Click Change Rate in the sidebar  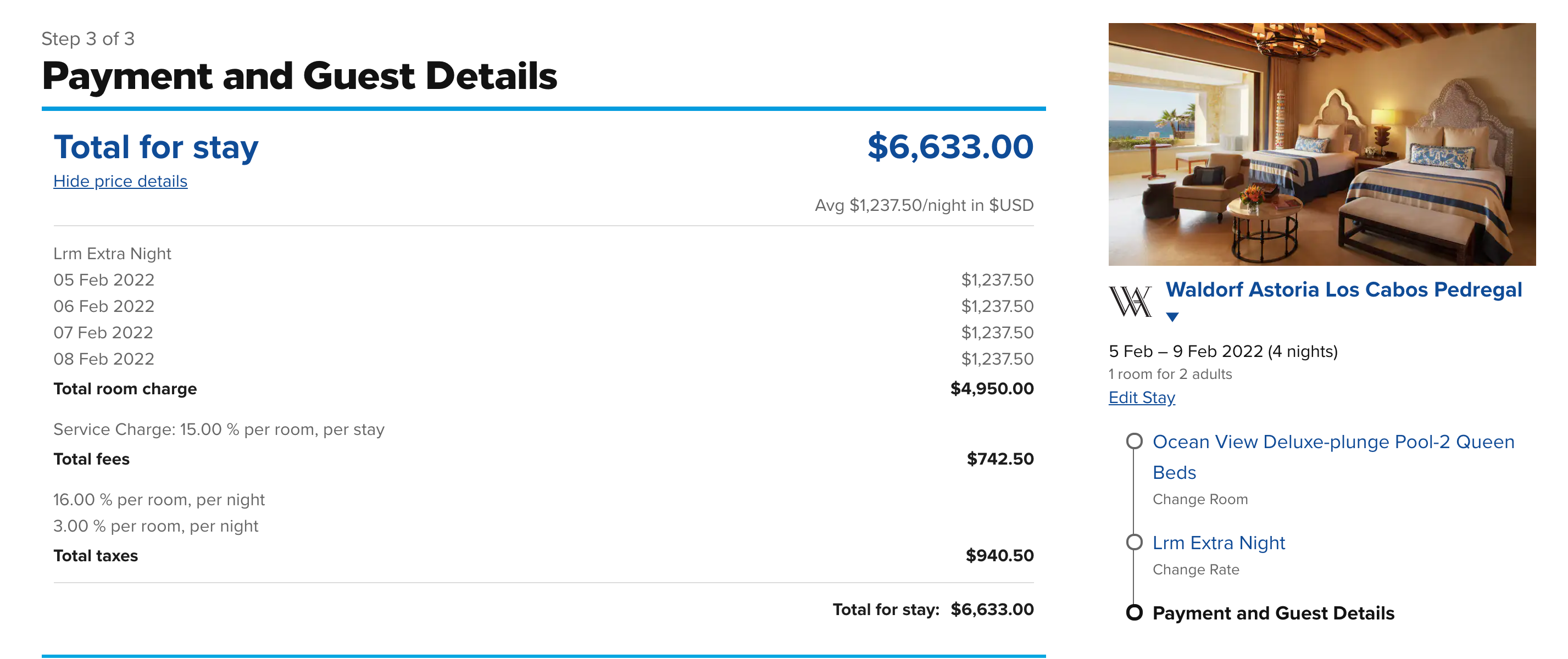pyautogui.click(x=1196, y=569)
